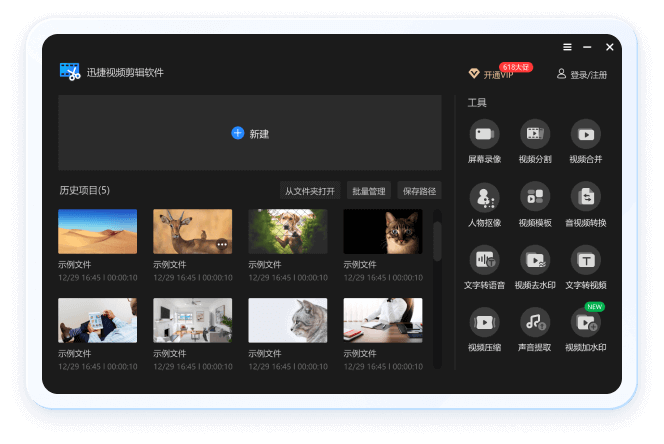The width and height of the screenshot is (664, 444).
Task: Open the three-dot menu on deer thumbnail
Action: 222,244
